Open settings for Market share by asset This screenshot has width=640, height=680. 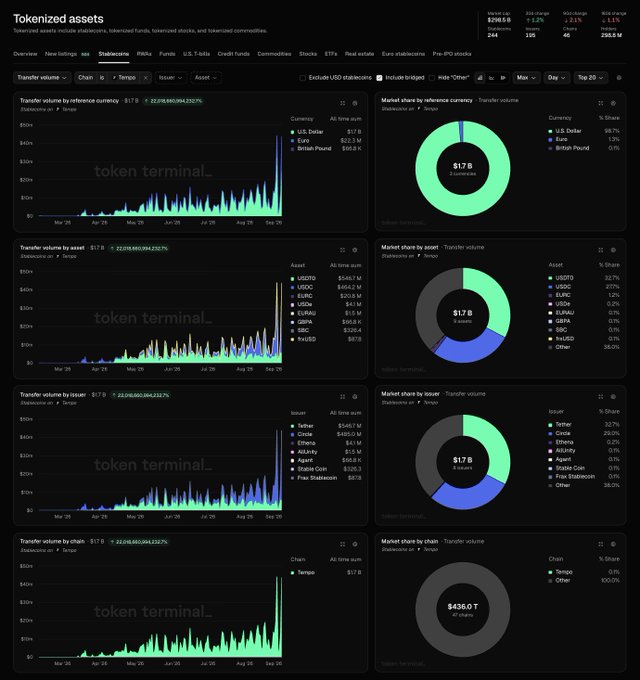tap(613, 250)
